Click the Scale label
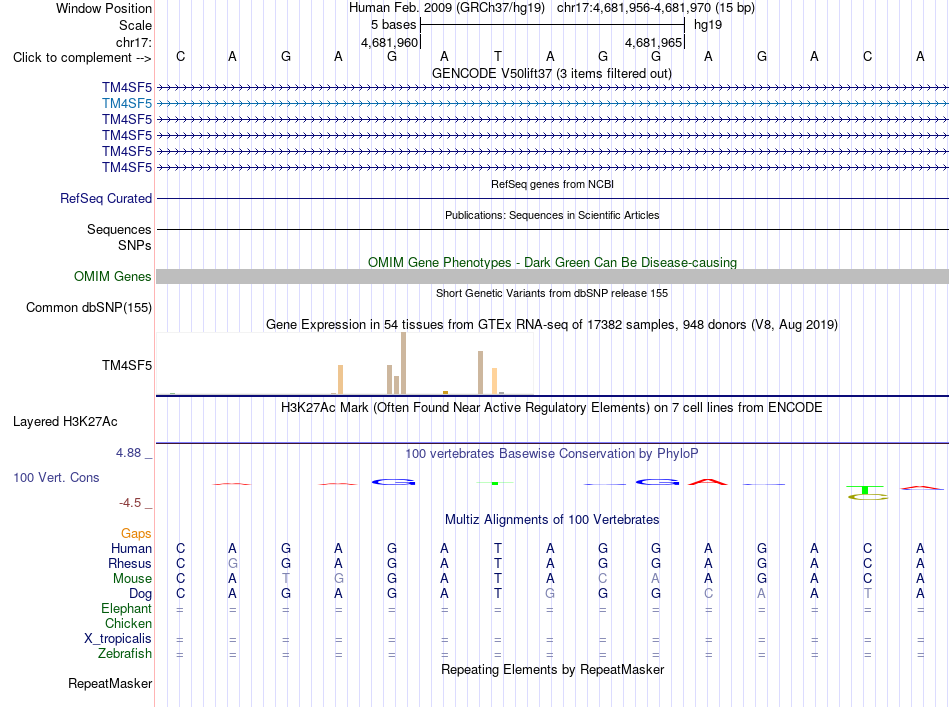 click(x=135, y=25)
